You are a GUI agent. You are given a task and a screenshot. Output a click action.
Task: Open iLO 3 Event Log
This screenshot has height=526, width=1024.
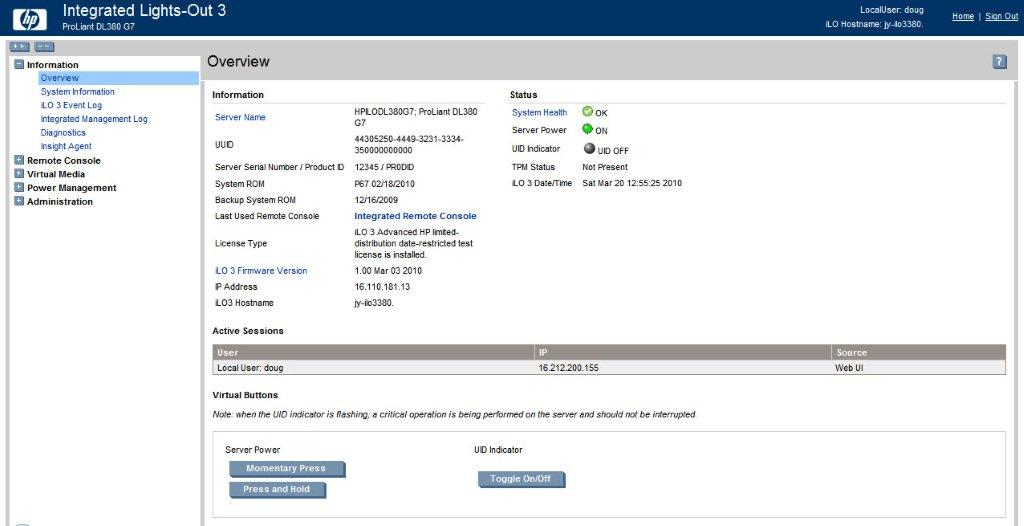tap(71, 105)
